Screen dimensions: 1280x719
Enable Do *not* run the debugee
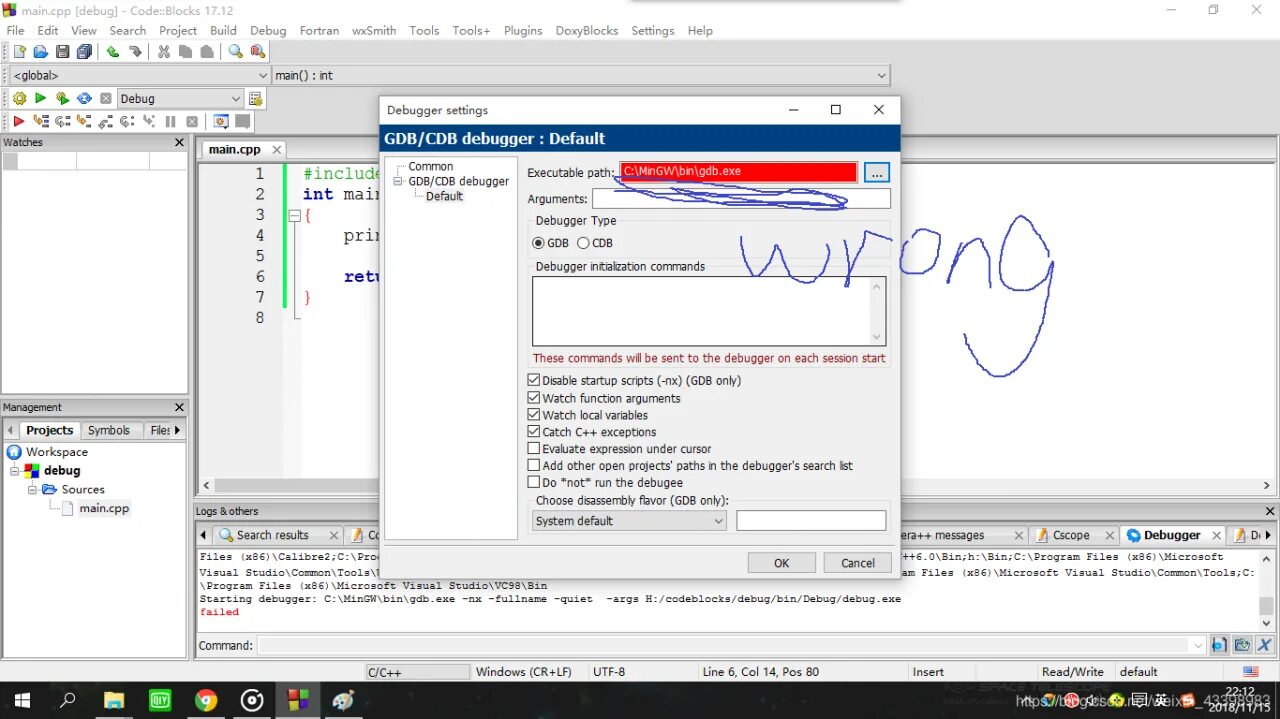[534, 482]
